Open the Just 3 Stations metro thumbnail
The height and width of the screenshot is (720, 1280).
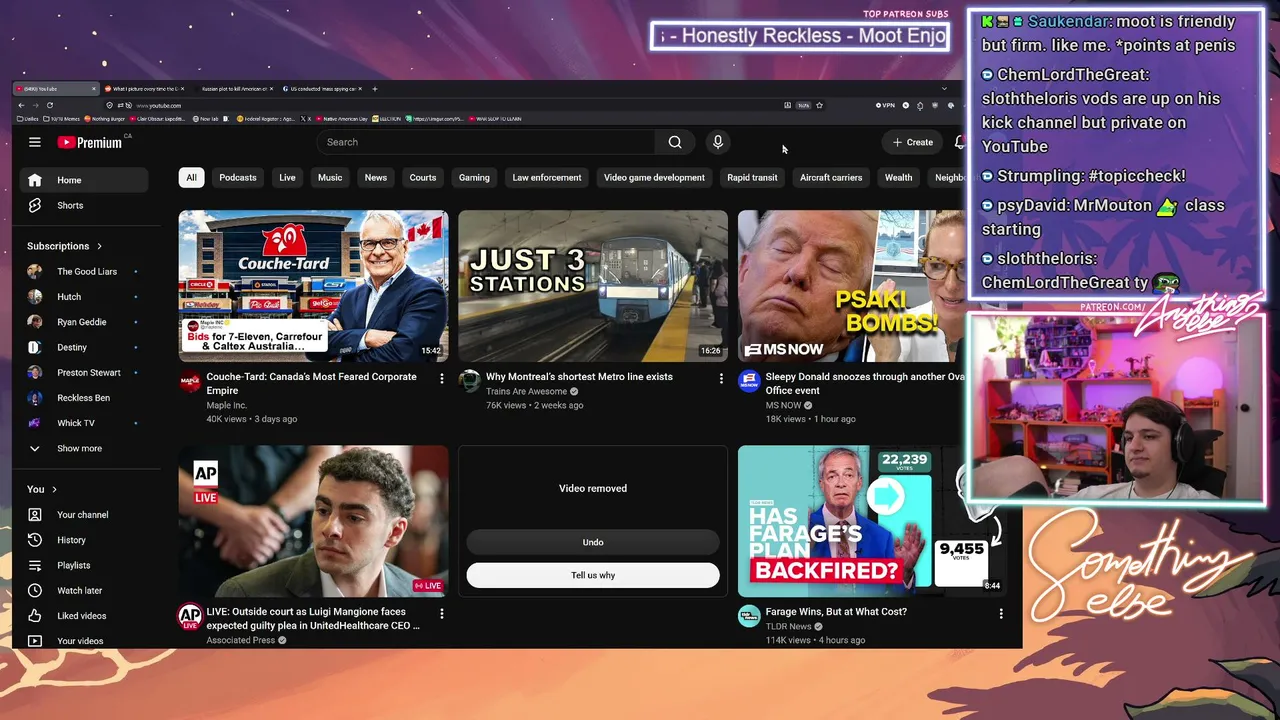(x=593, y=286)
